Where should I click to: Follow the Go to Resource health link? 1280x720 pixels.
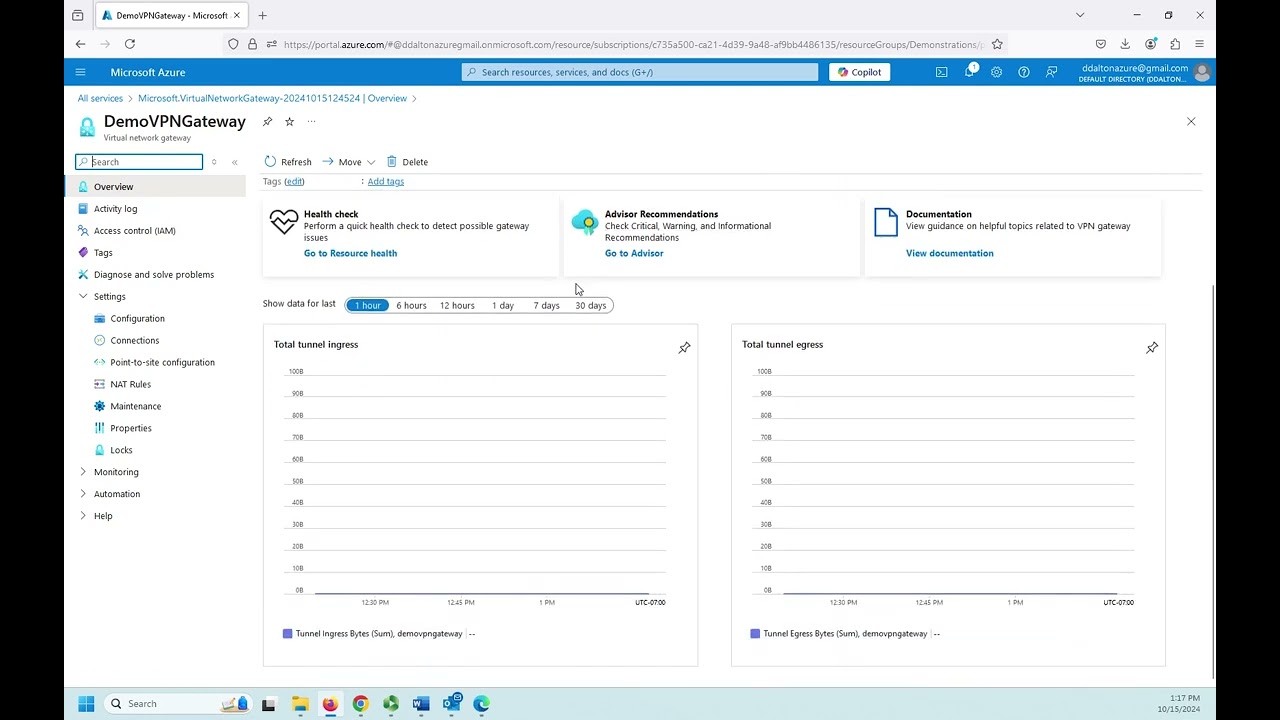point(350,253)
